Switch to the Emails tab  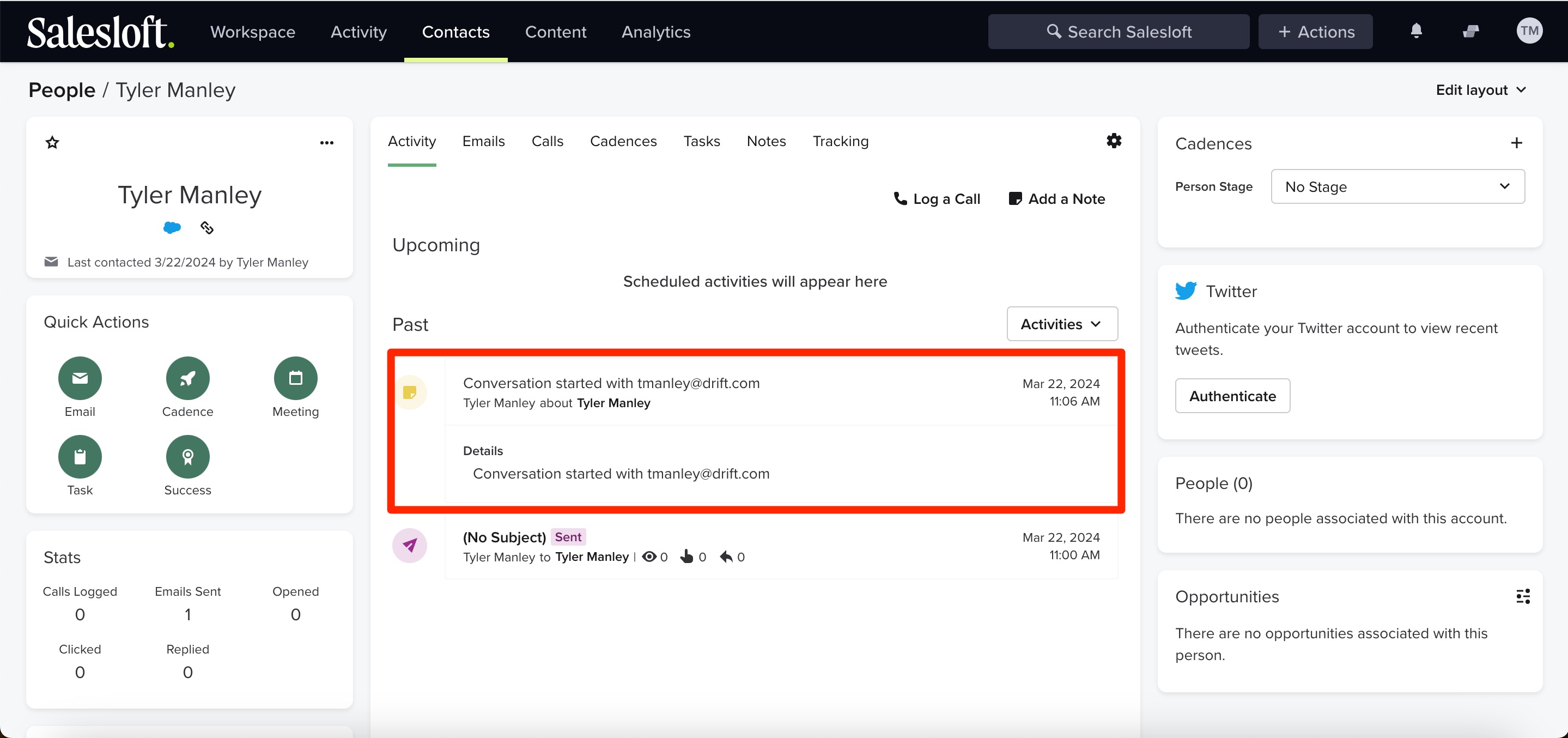(483, 141)
